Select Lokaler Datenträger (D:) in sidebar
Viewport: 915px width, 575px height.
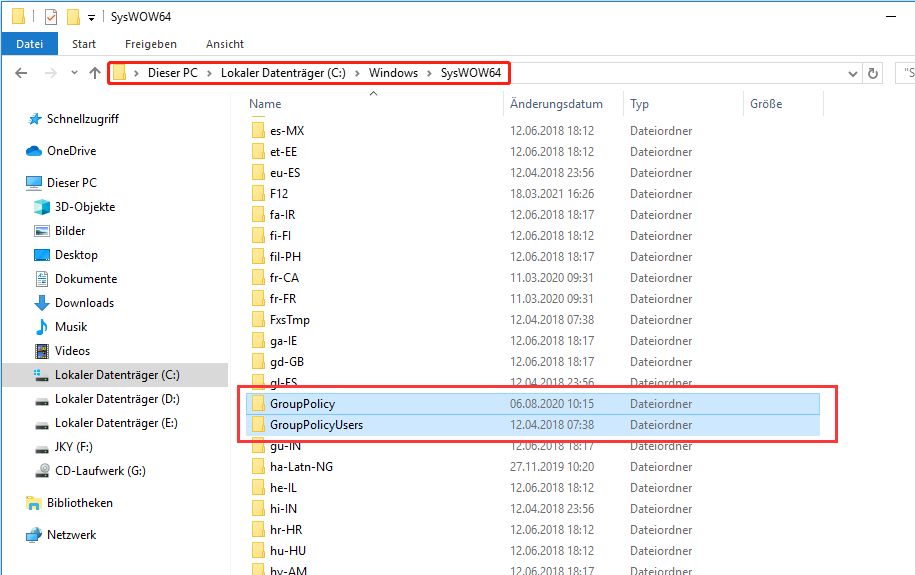[x=117, y=399]
